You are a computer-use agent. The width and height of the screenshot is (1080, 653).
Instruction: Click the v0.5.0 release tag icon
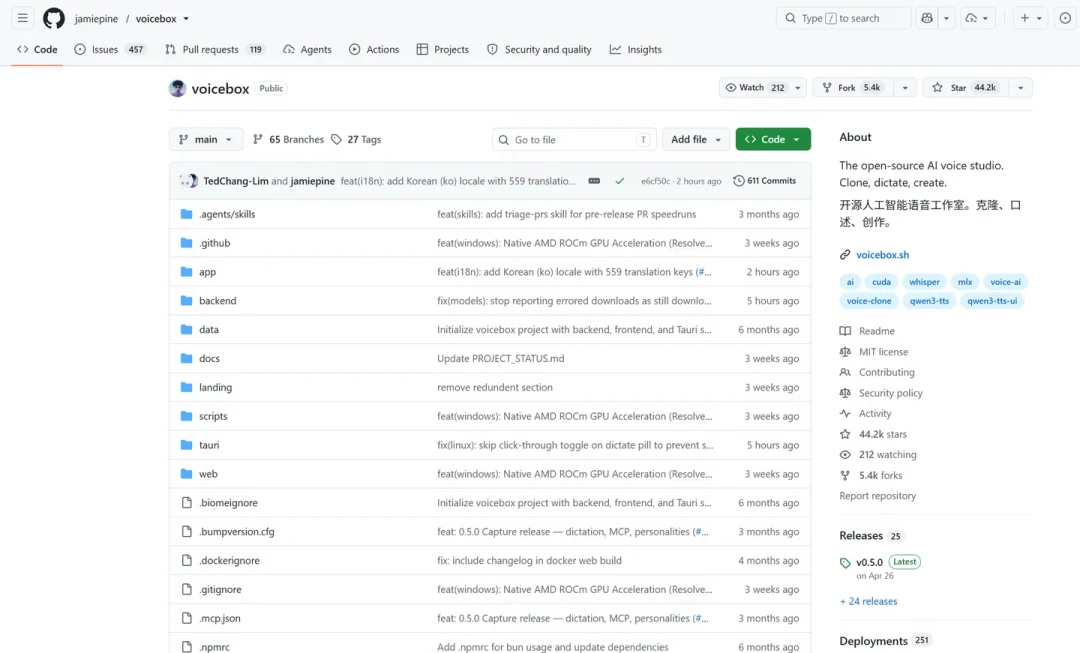845,563
